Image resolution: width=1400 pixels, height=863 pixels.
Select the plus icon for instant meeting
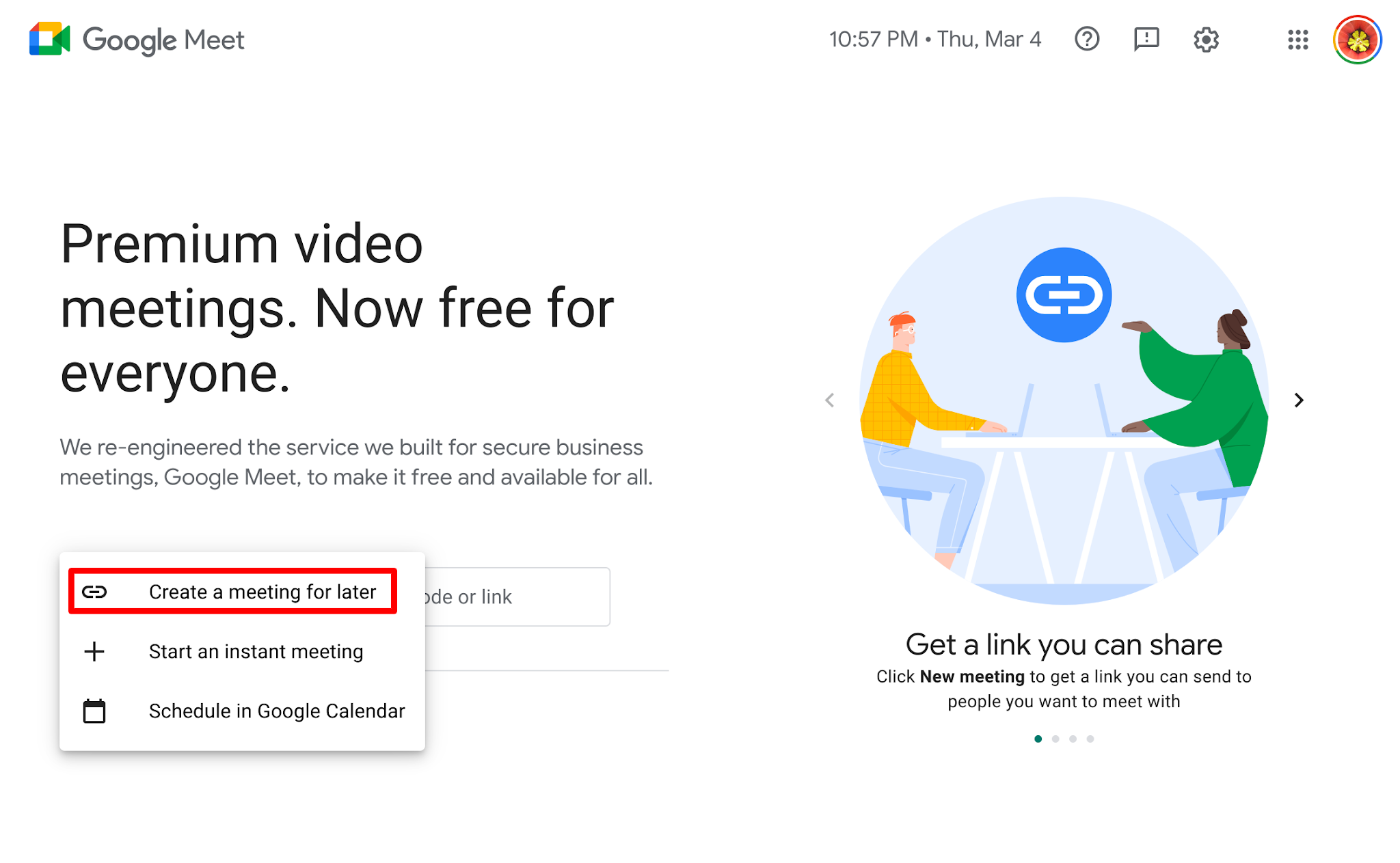coord(94,650)
